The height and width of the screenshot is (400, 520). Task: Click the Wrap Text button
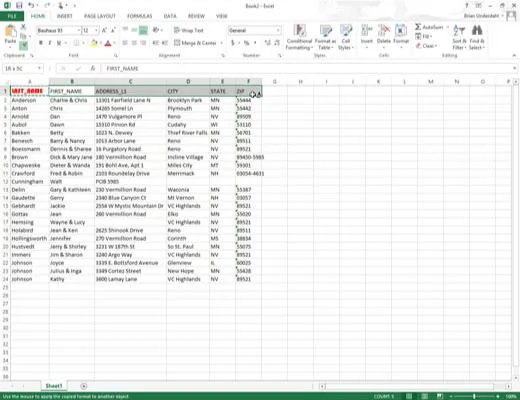tap(189, 30)
